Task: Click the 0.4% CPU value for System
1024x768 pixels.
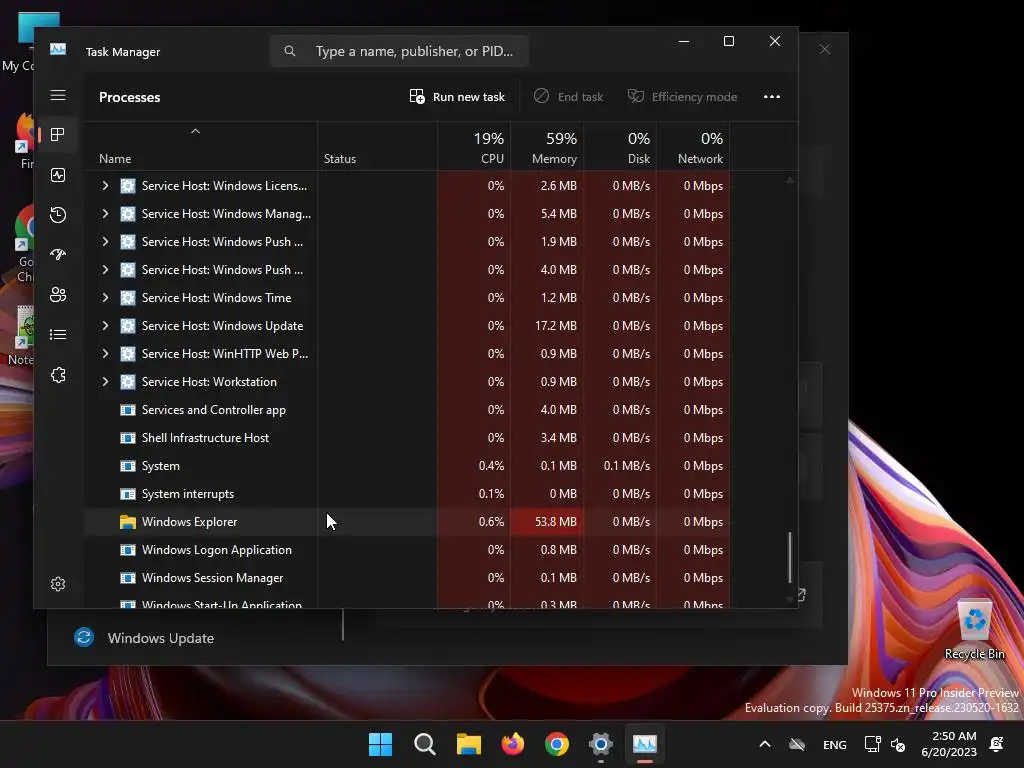Action: 491,466
